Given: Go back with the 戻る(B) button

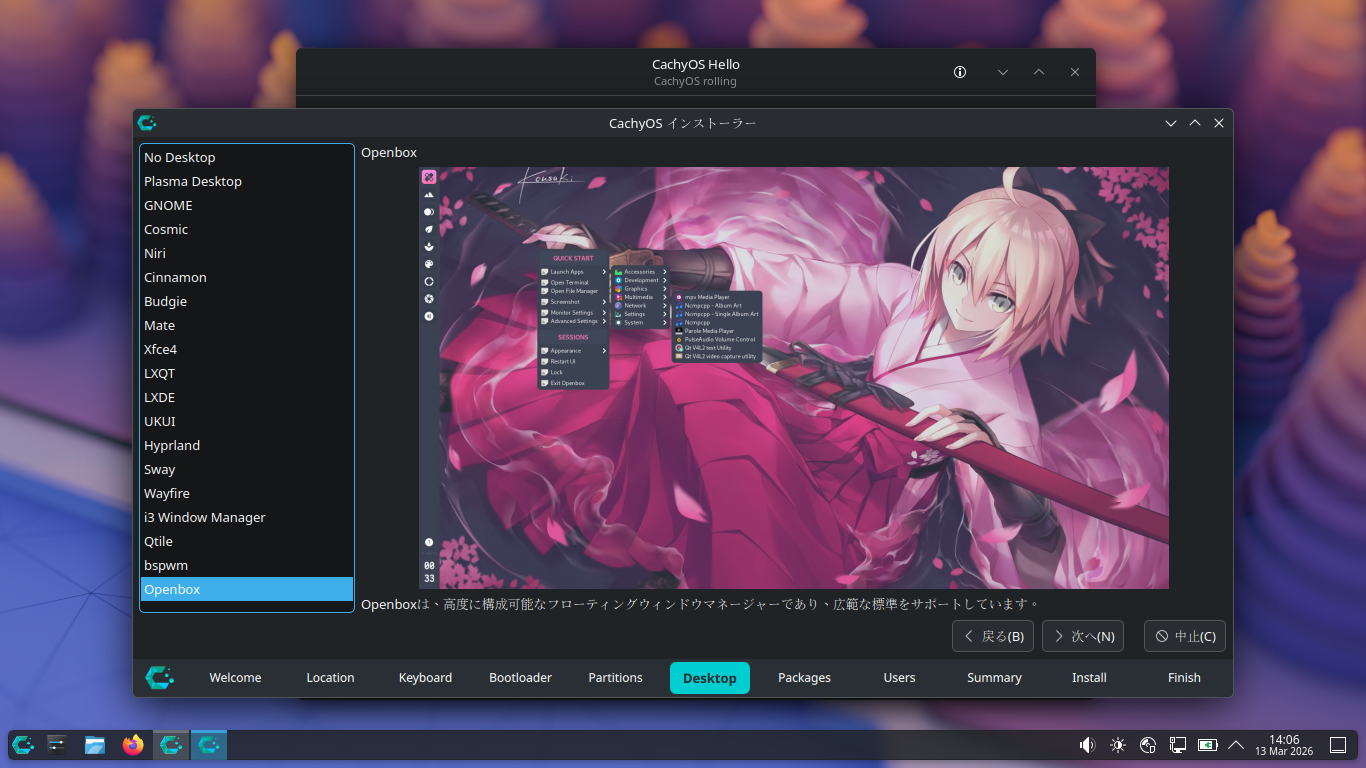Looking at the screenshot, I should (993, 636).
